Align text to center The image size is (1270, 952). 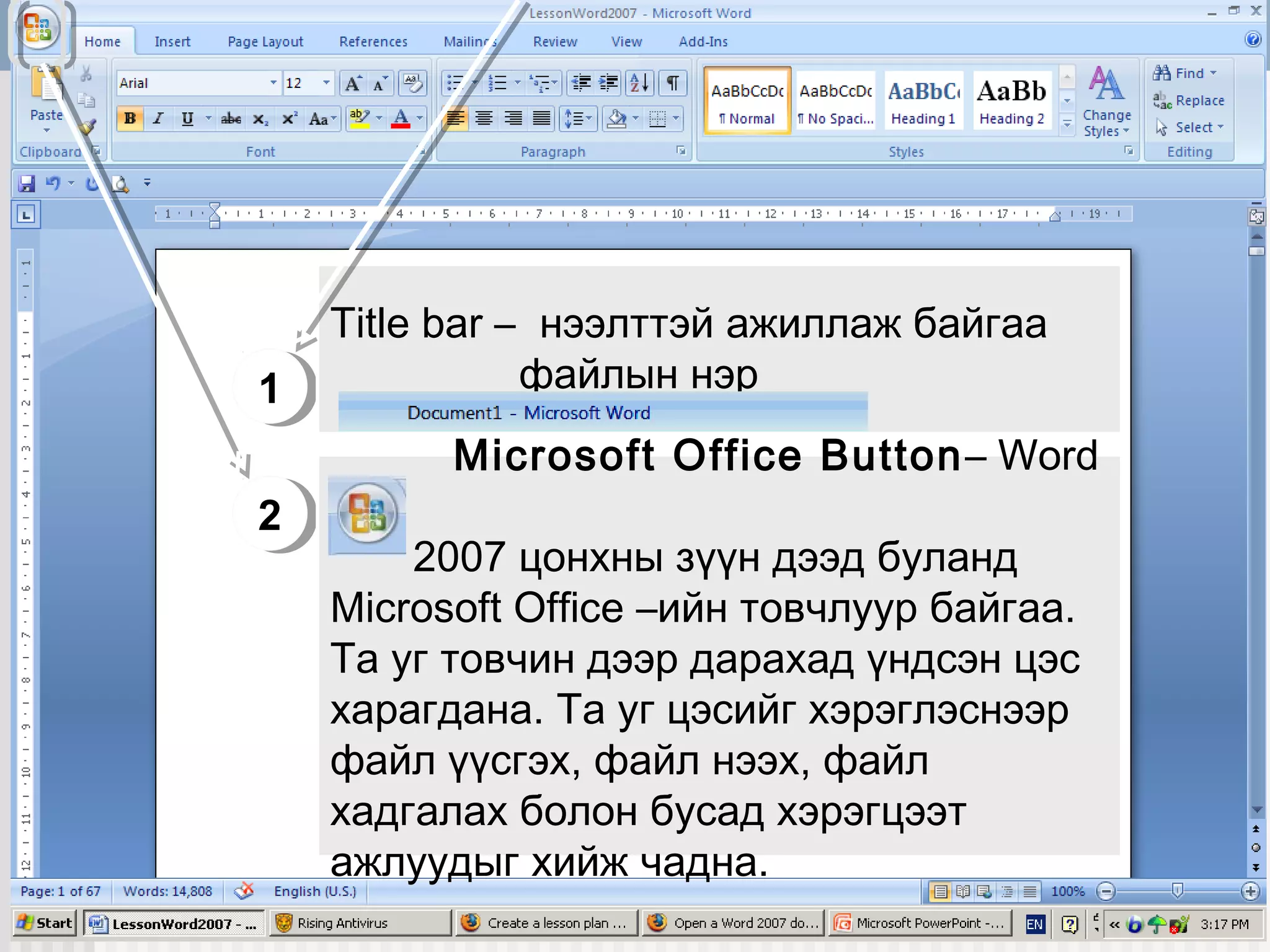484,118
